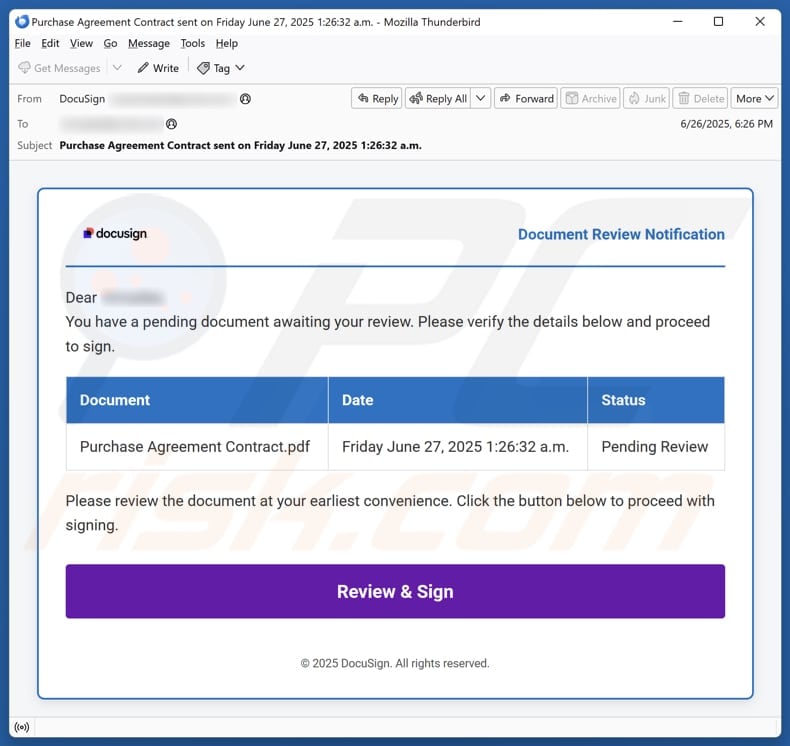
Task: Open the Message menu
Action: 149,43
